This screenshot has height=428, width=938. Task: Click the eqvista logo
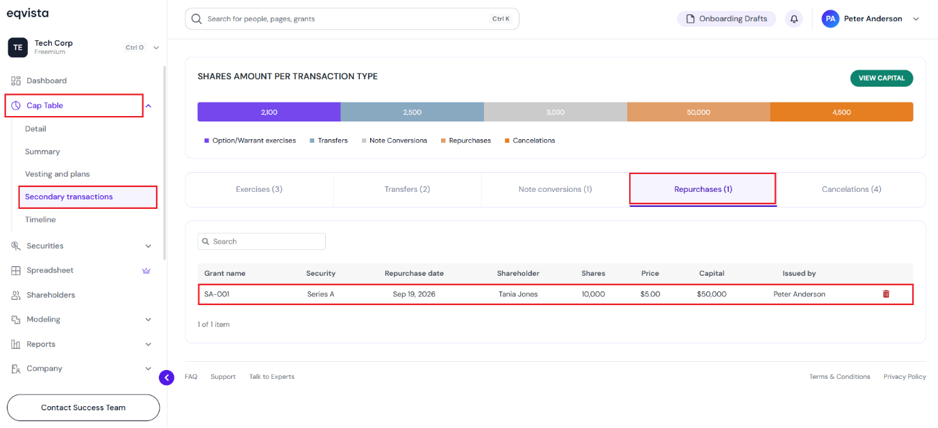(28, 14)
